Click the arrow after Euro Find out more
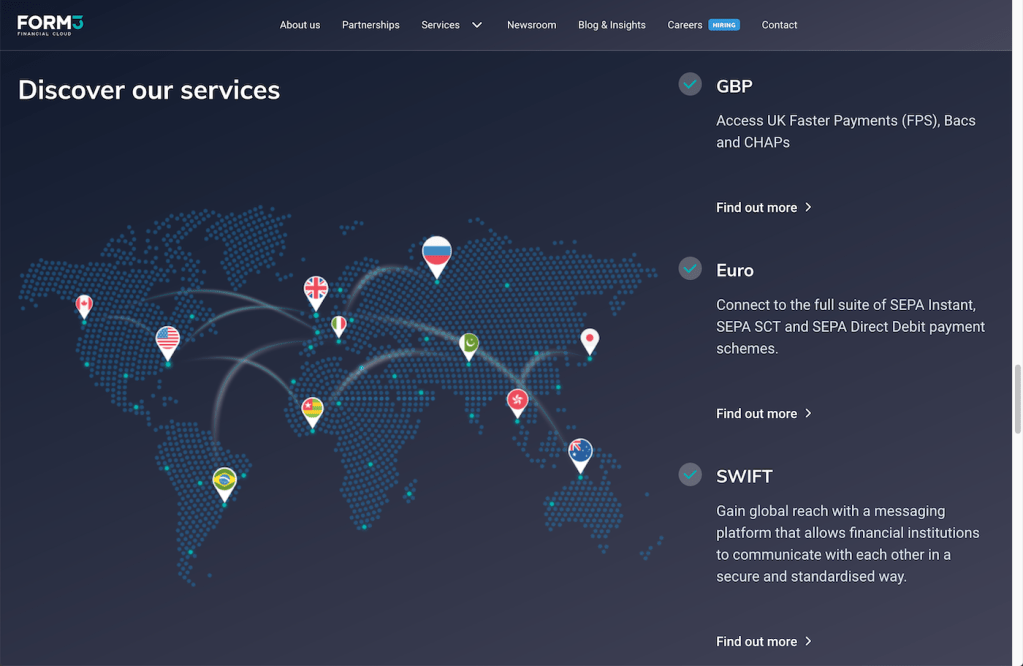 point(808,413)
